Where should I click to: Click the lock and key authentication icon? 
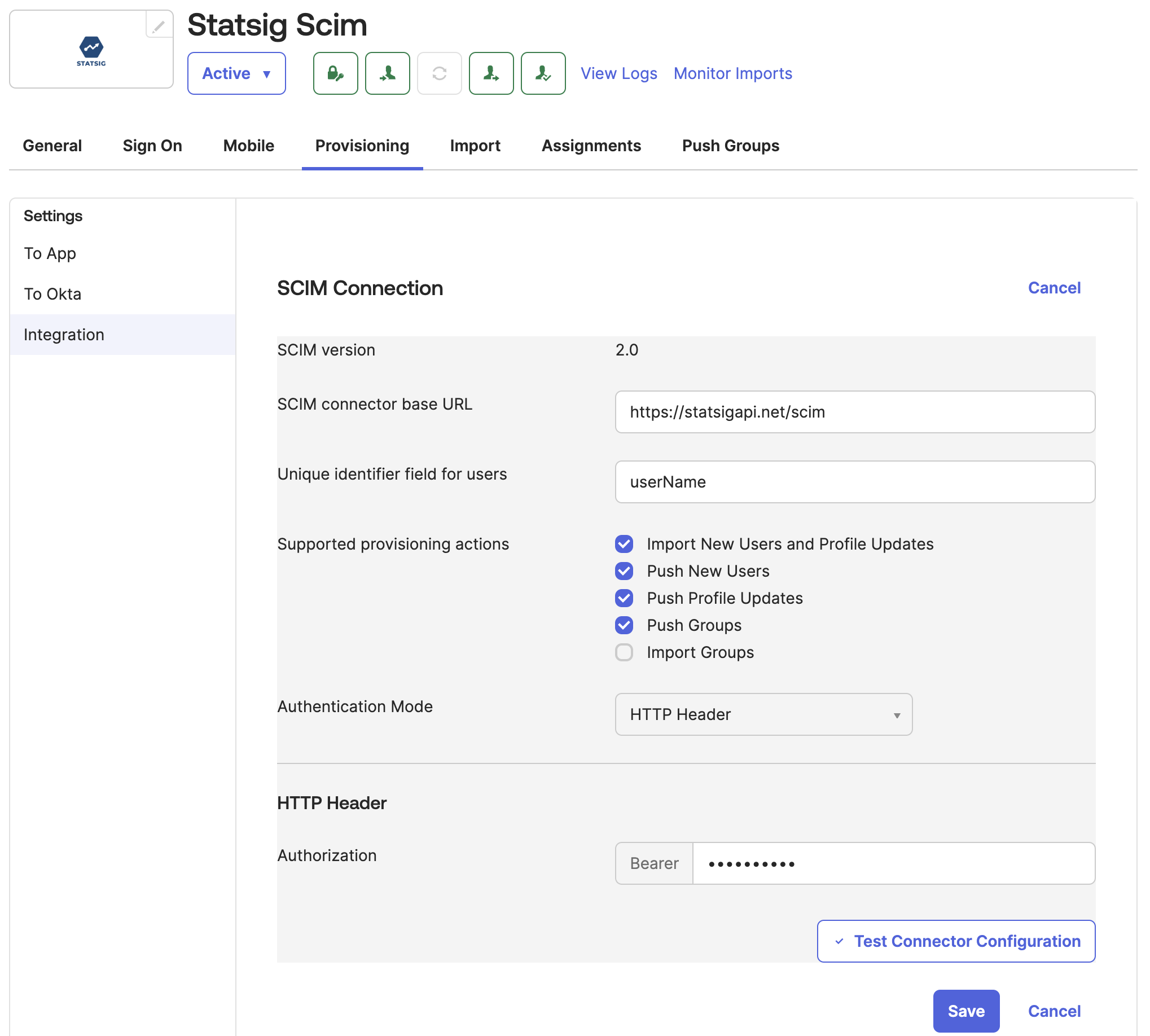[335, 73]
